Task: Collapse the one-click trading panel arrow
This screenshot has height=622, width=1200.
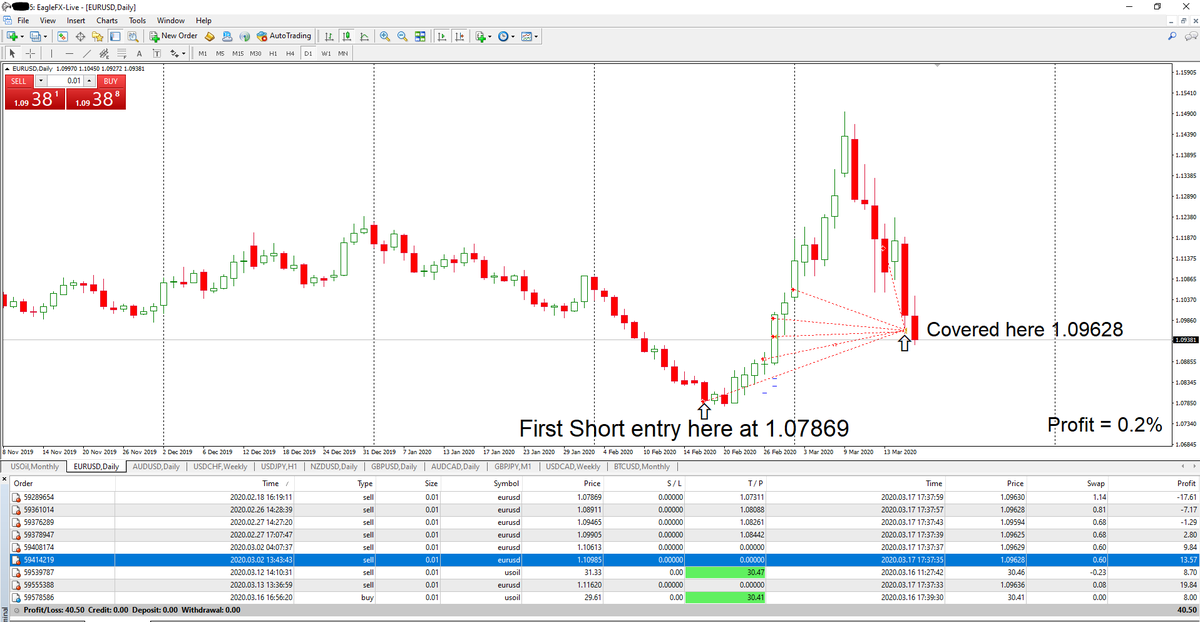Action: (x=7, y=68)
